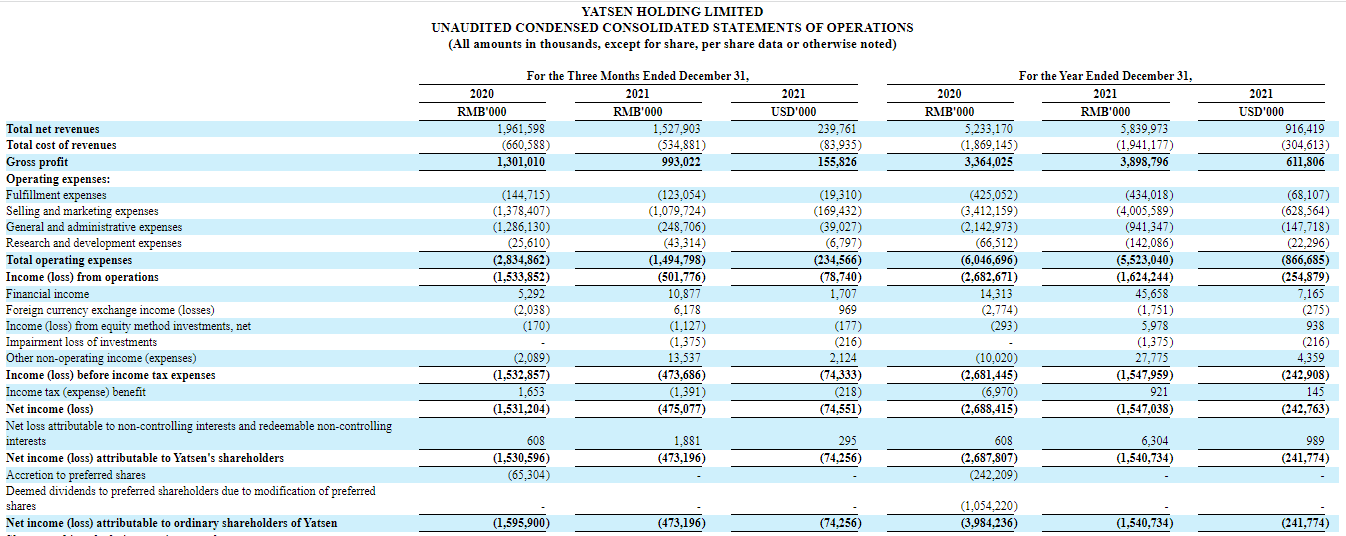The width and height of the screenshot is (1346, 536).
Task: Click the 'Fulfillment expenses' label
Action: 56,195
